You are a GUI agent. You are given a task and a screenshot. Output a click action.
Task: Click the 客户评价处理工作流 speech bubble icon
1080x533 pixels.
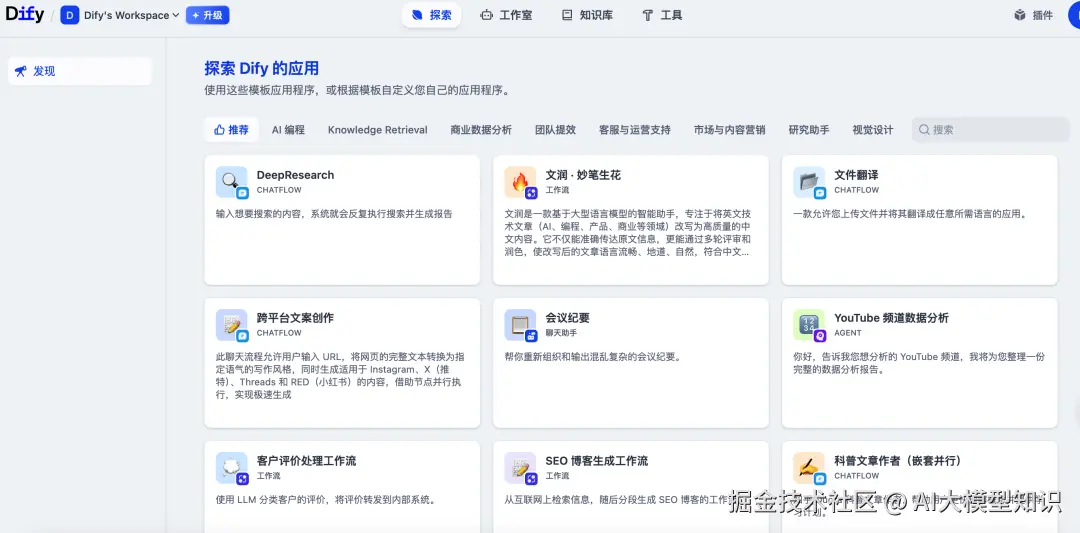231,468
